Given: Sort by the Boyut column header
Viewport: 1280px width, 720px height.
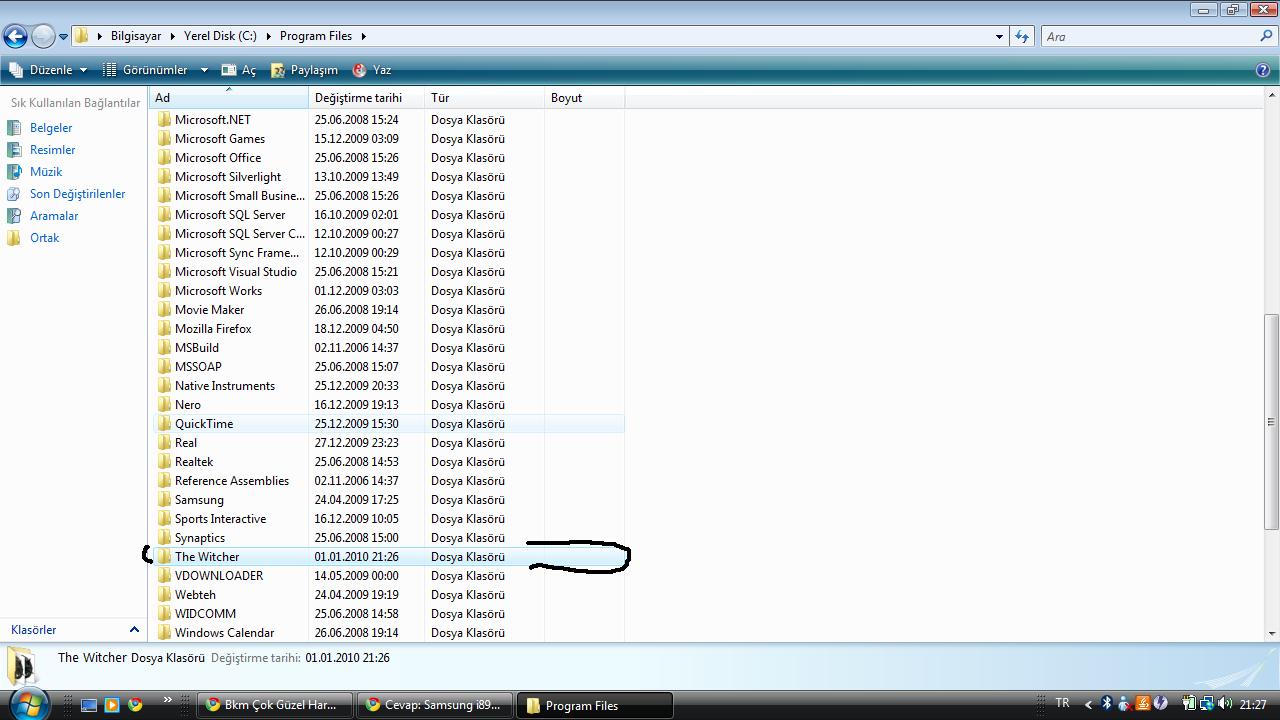Looking at the screenshot, I should (585, 98).
